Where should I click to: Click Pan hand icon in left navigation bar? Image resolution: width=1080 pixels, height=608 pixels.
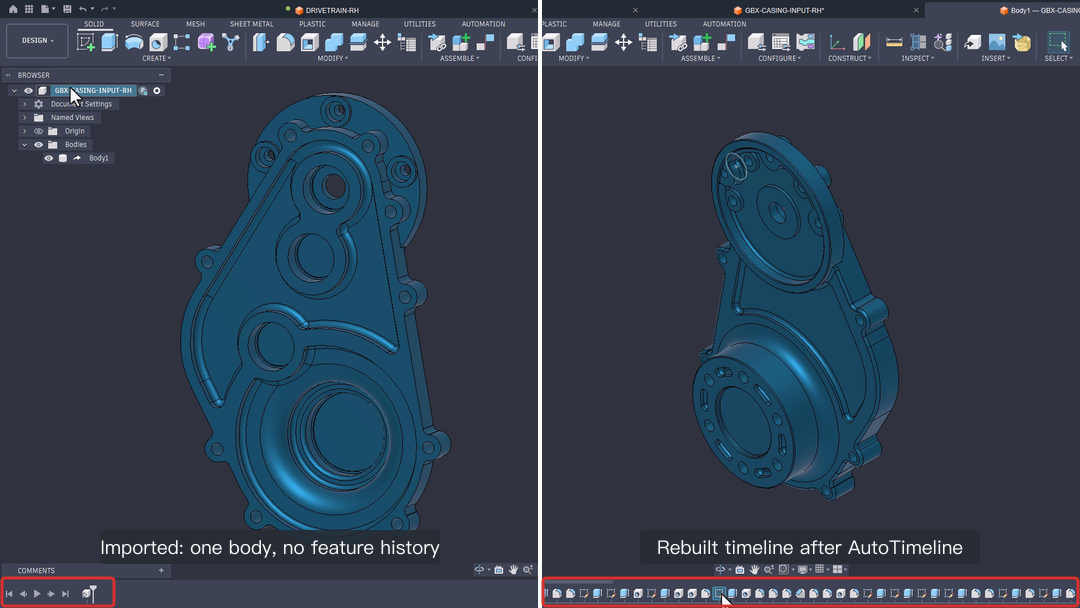[x=513, y=569]
